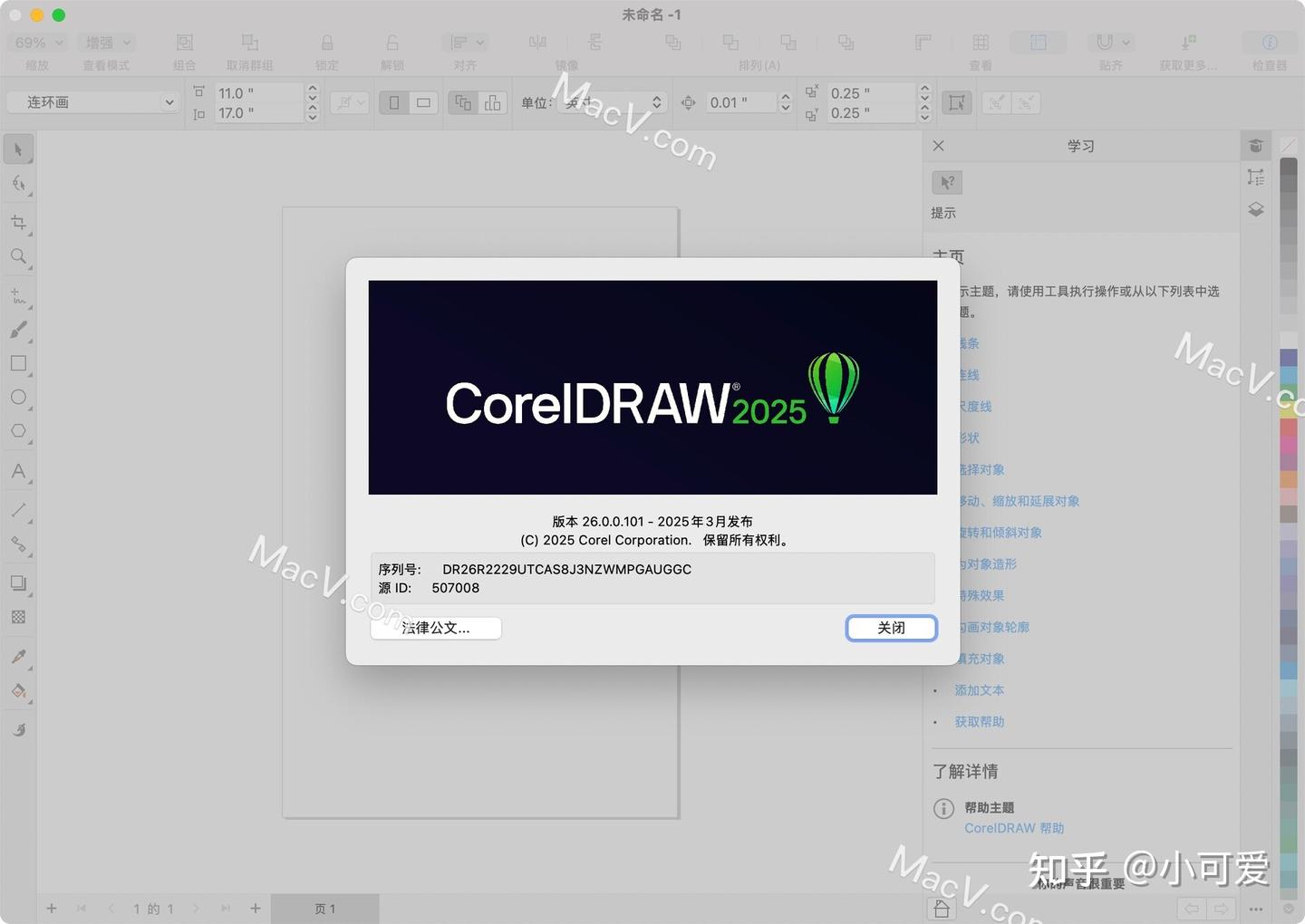
Task: Select the Text tool
Action: [x=19, y=471]
